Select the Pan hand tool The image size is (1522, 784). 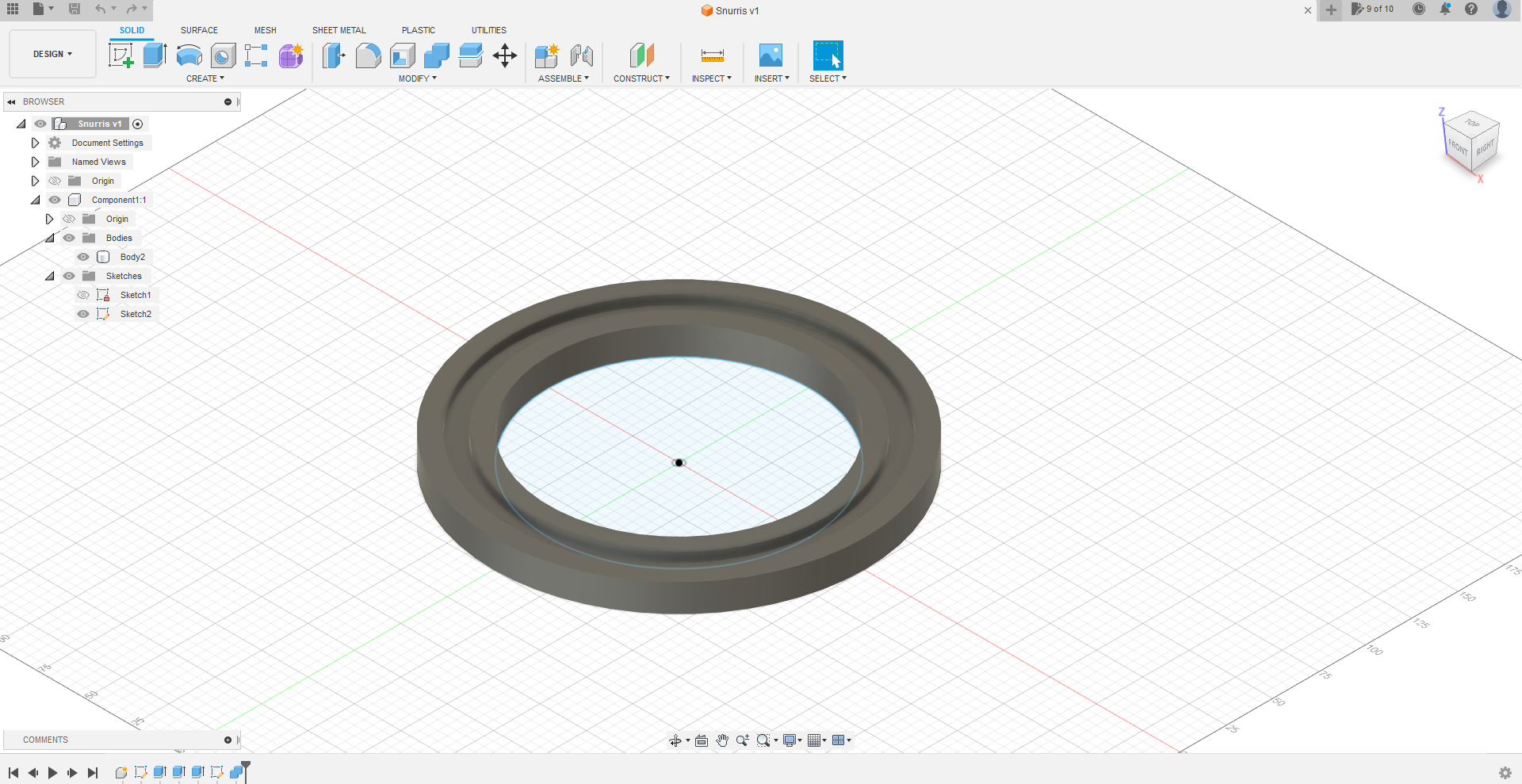[722, 740]
